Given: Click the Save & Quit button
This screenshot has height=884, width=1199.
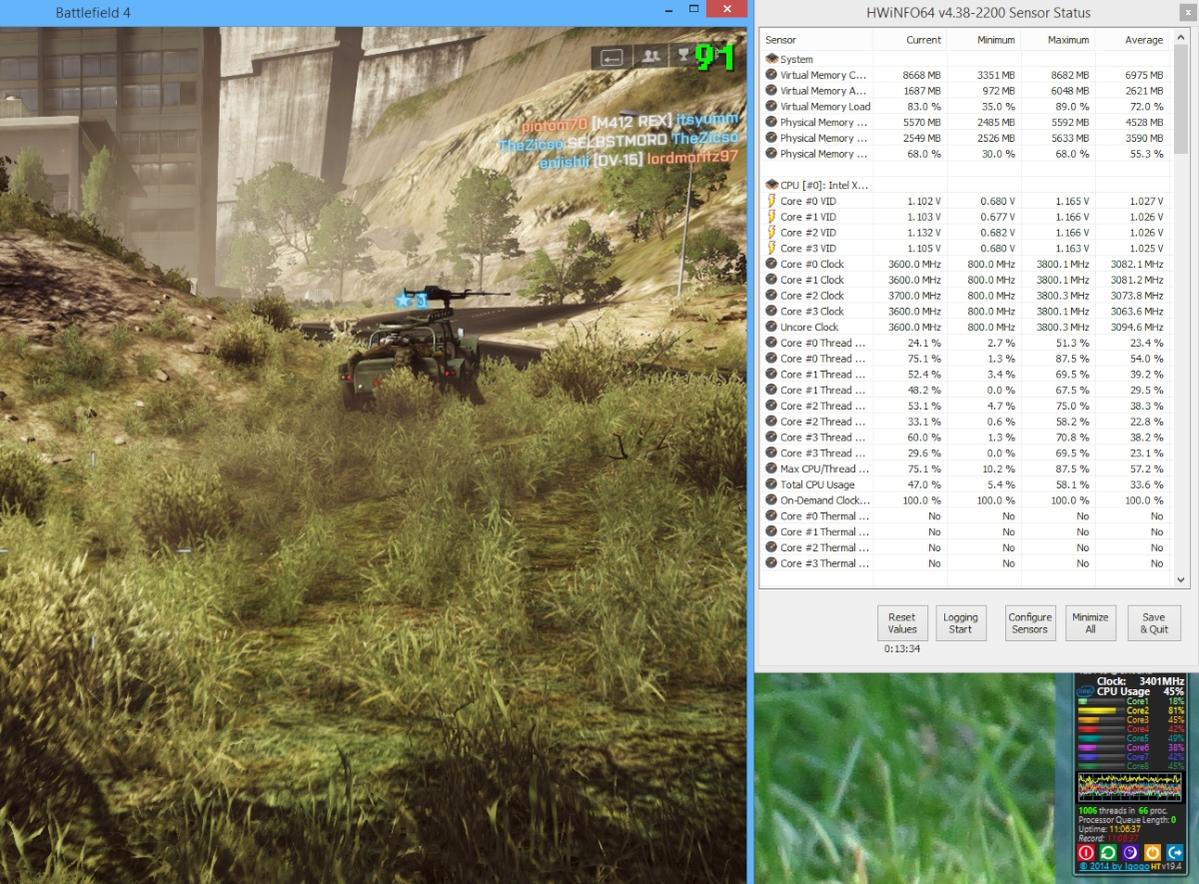Looking at the screenshot, I should point(1155,623).
